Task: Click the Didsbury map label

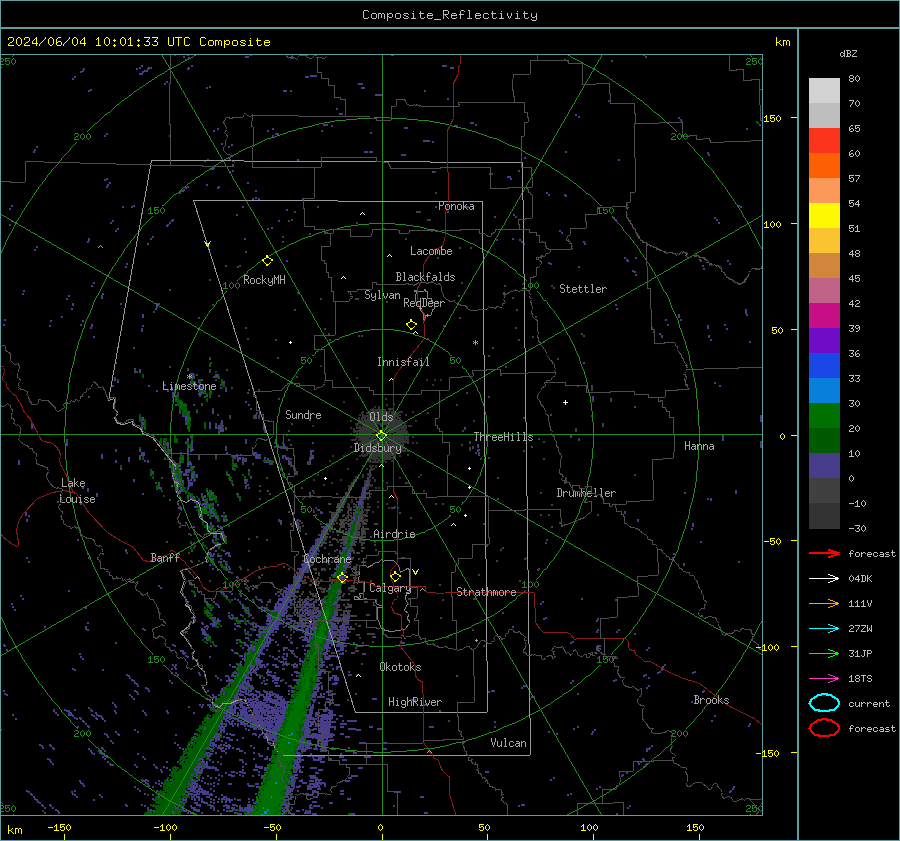Action: 378,448
